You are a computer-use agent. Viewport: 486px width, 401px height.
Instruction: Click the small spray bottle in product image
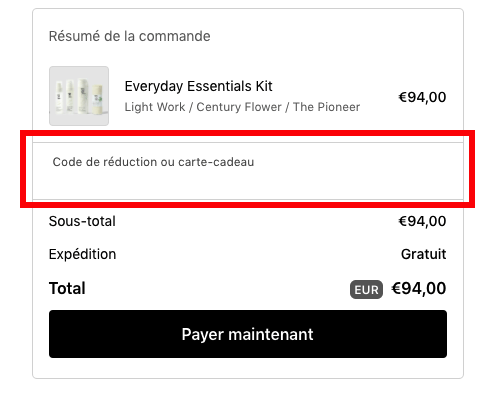pos(59,97)
